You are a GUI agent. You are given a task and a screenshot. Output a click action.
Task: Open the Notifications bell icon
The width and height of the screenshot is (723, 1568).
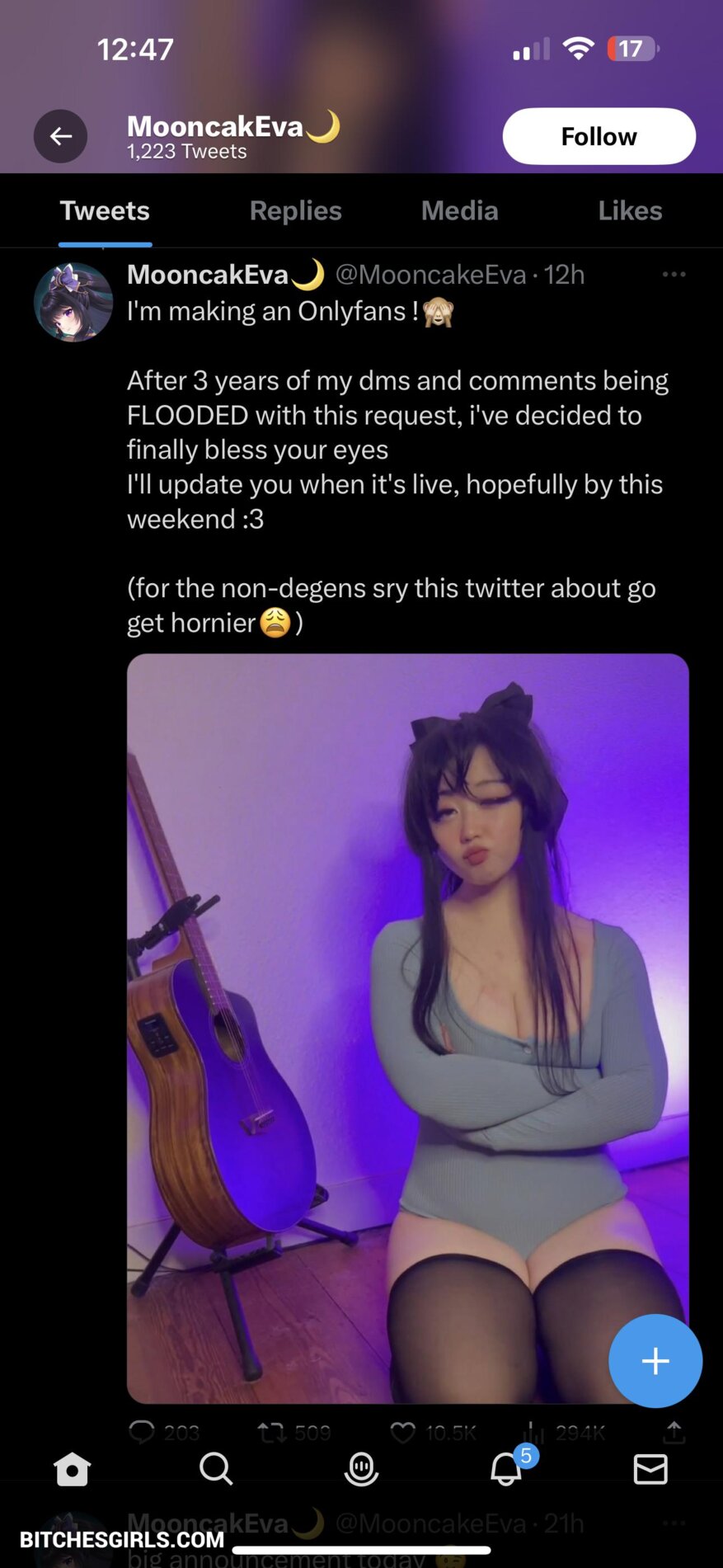(506, 1469)
